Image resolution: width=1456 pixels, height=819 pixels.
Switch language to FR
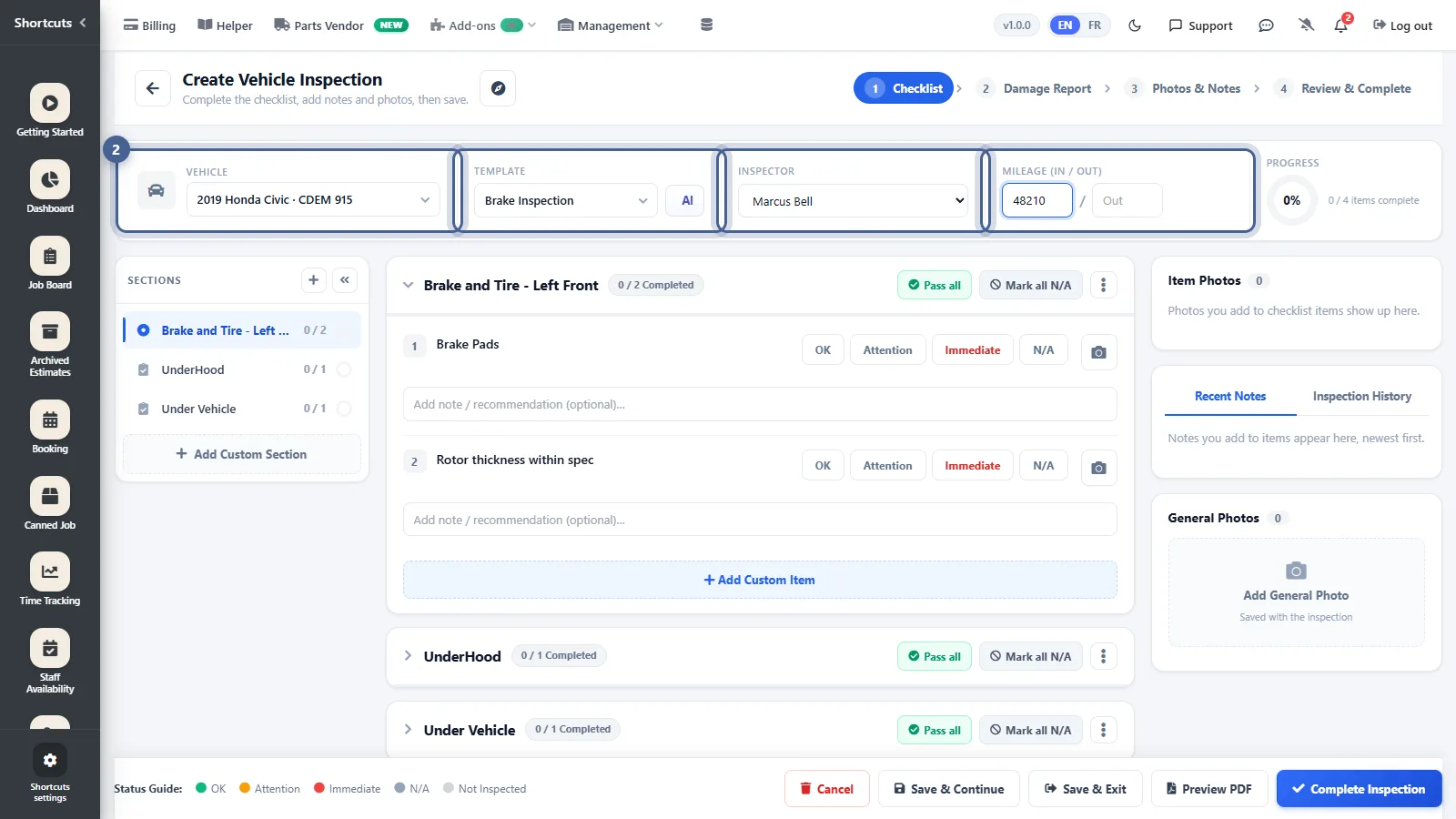(x=1095, y=25)
